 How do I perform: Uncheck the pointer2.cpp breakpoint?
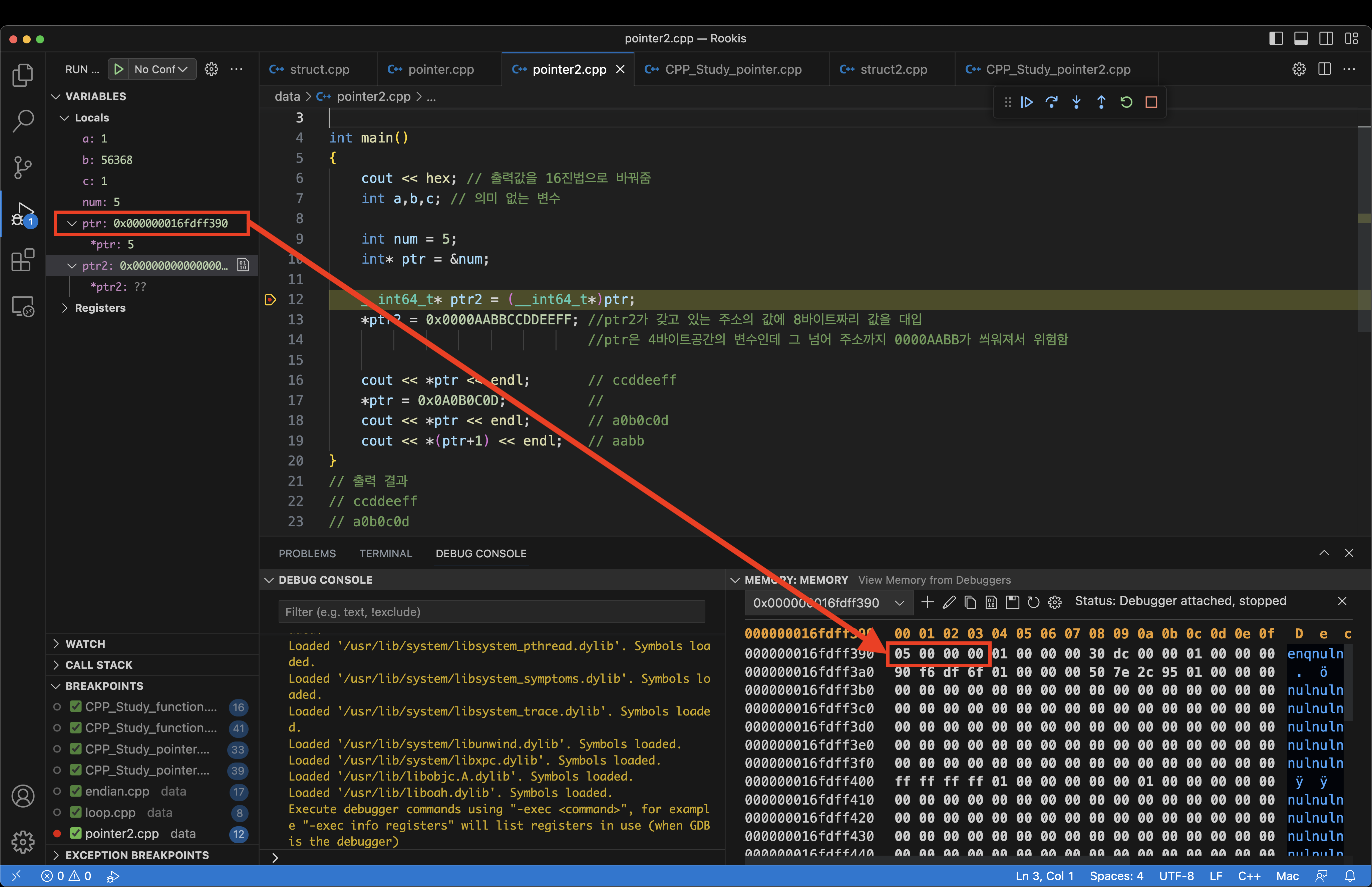(75, 833)
